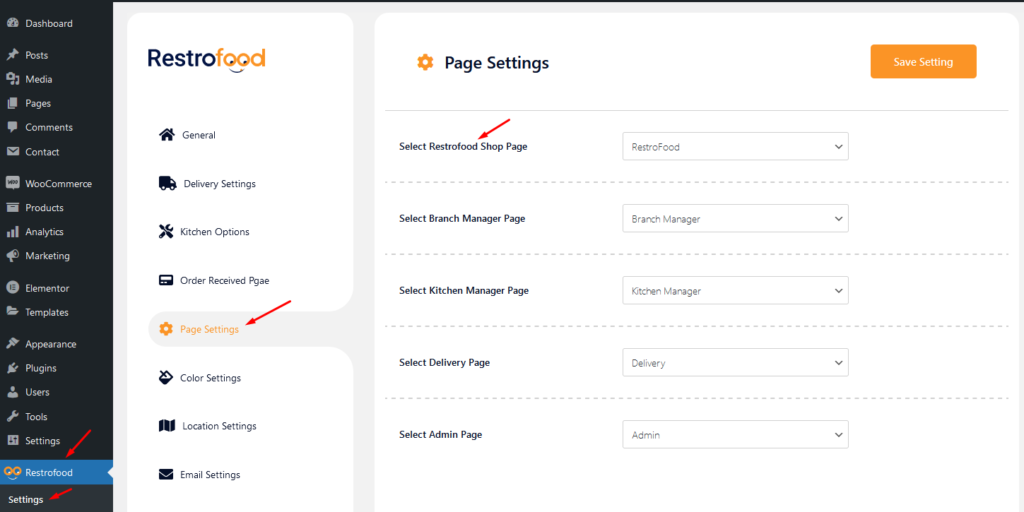Click the Templates folder icon

[x=12, y=312]
